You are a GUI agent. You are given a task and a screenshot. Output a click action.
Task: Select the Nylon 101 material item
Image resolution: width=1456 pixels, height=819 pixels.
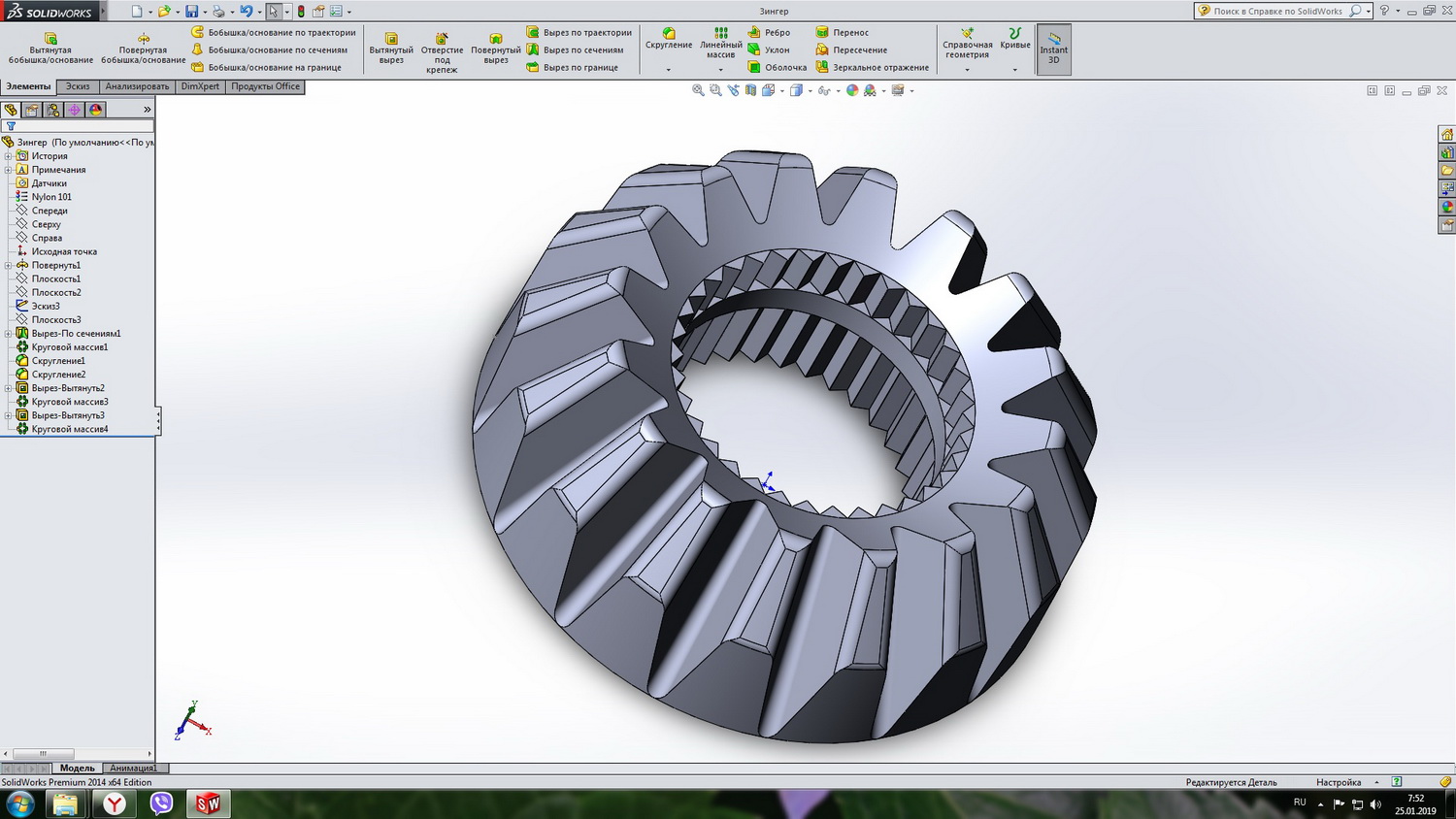pos(44,197)
